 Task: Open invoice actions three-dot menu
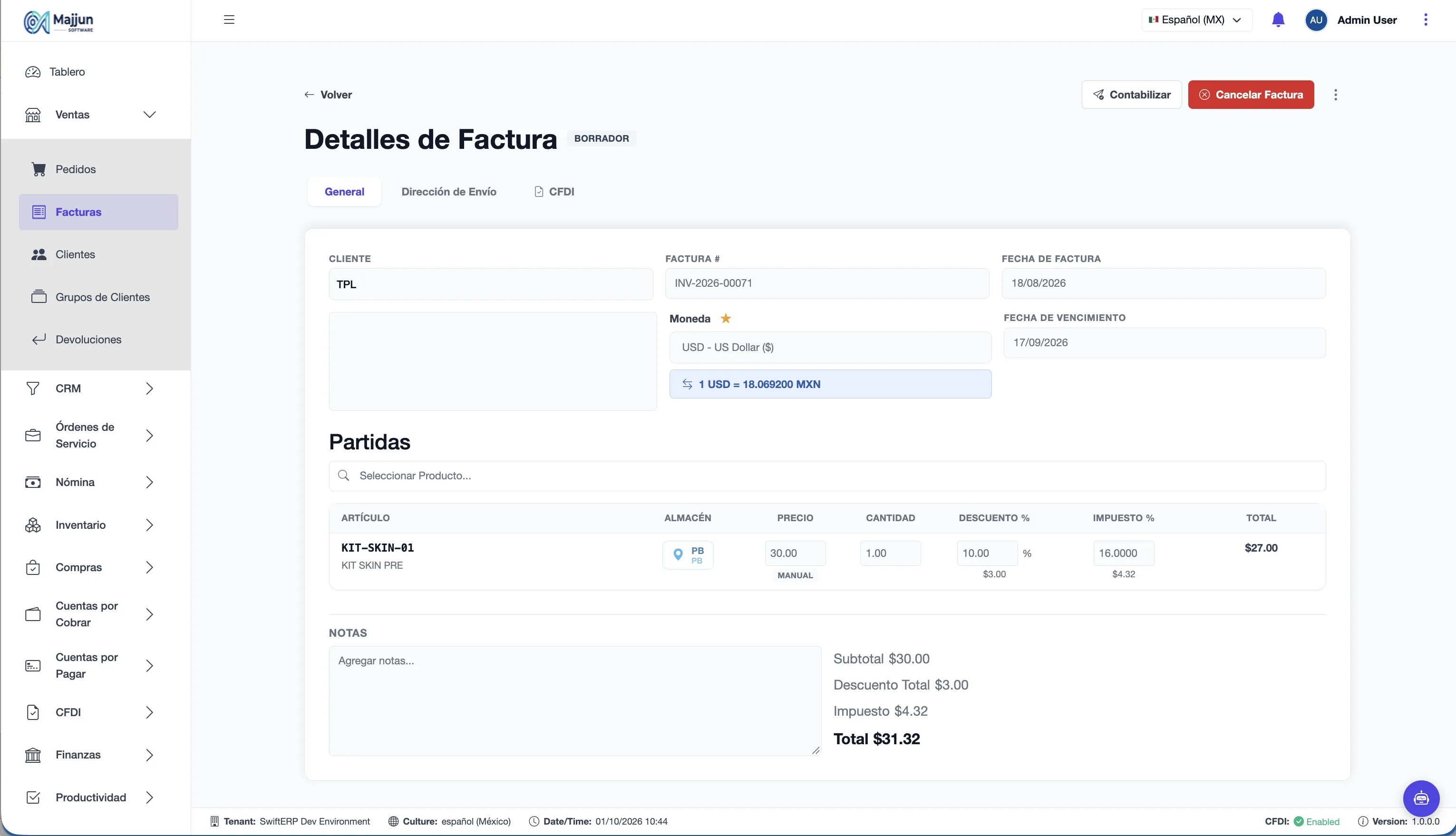[x=1335, y=95]
